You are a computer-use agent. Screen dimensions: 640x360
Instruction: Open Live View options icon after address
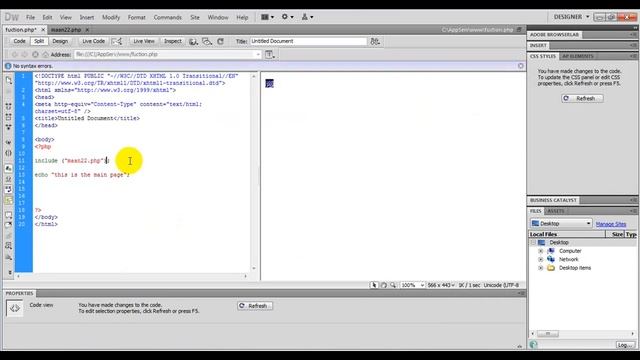[x=270, y=54]
